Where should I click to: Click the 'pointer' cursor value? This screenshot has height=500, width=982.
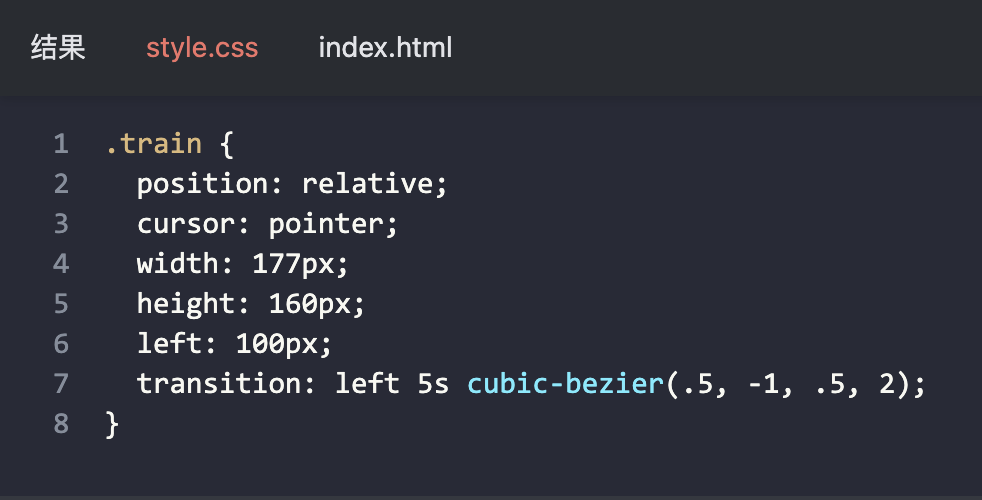click(326, 224)
